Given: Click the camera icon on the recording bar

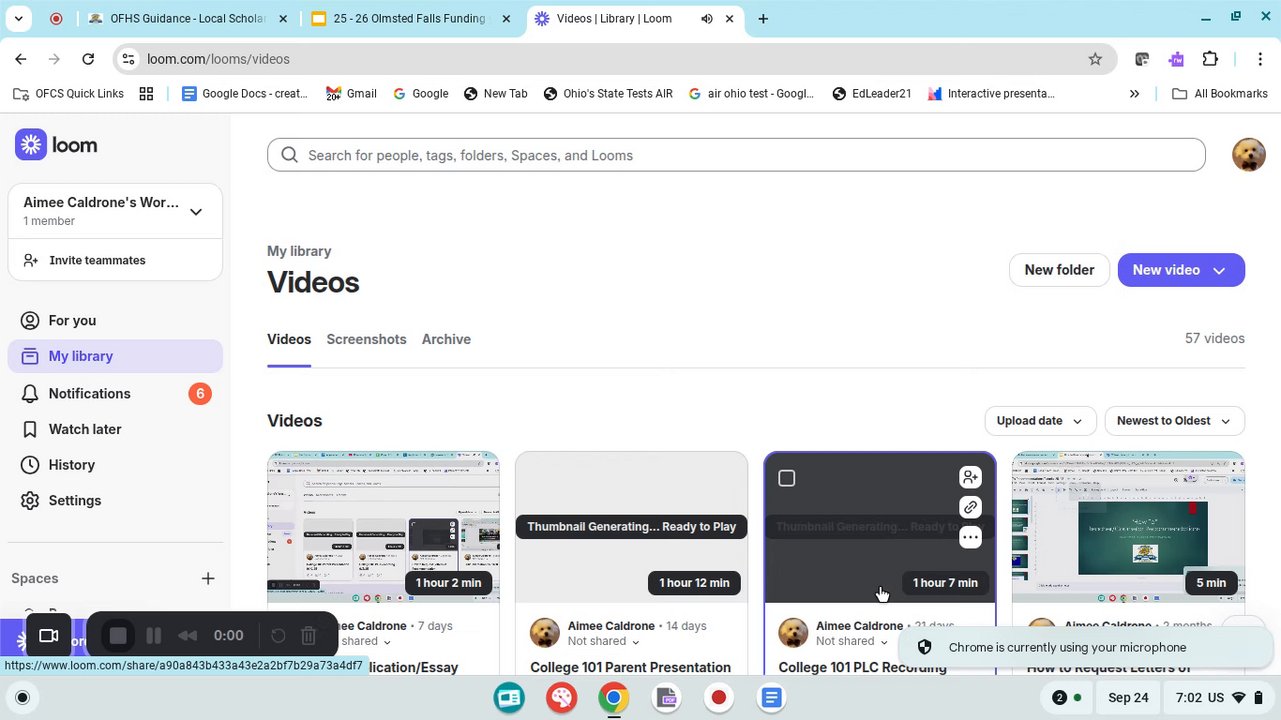Looking at the screenshot, I should point(48,636).
